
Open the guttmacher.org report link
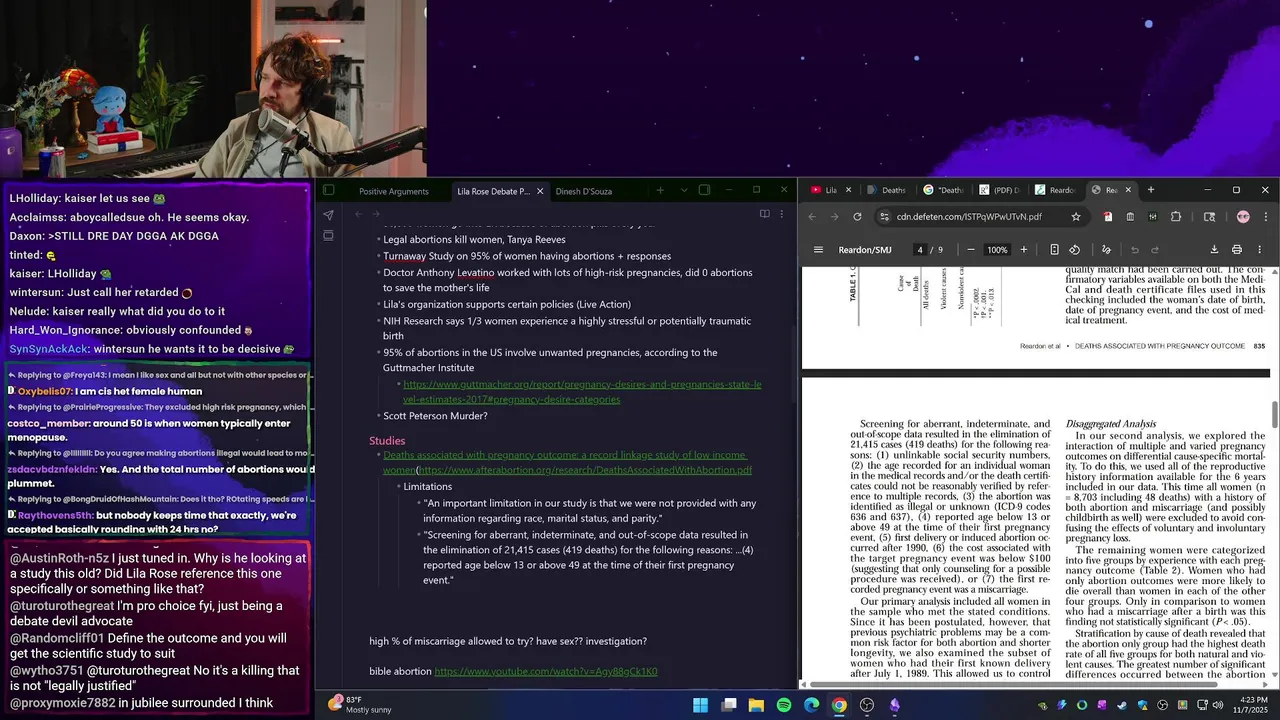click(x=582, y=391)
